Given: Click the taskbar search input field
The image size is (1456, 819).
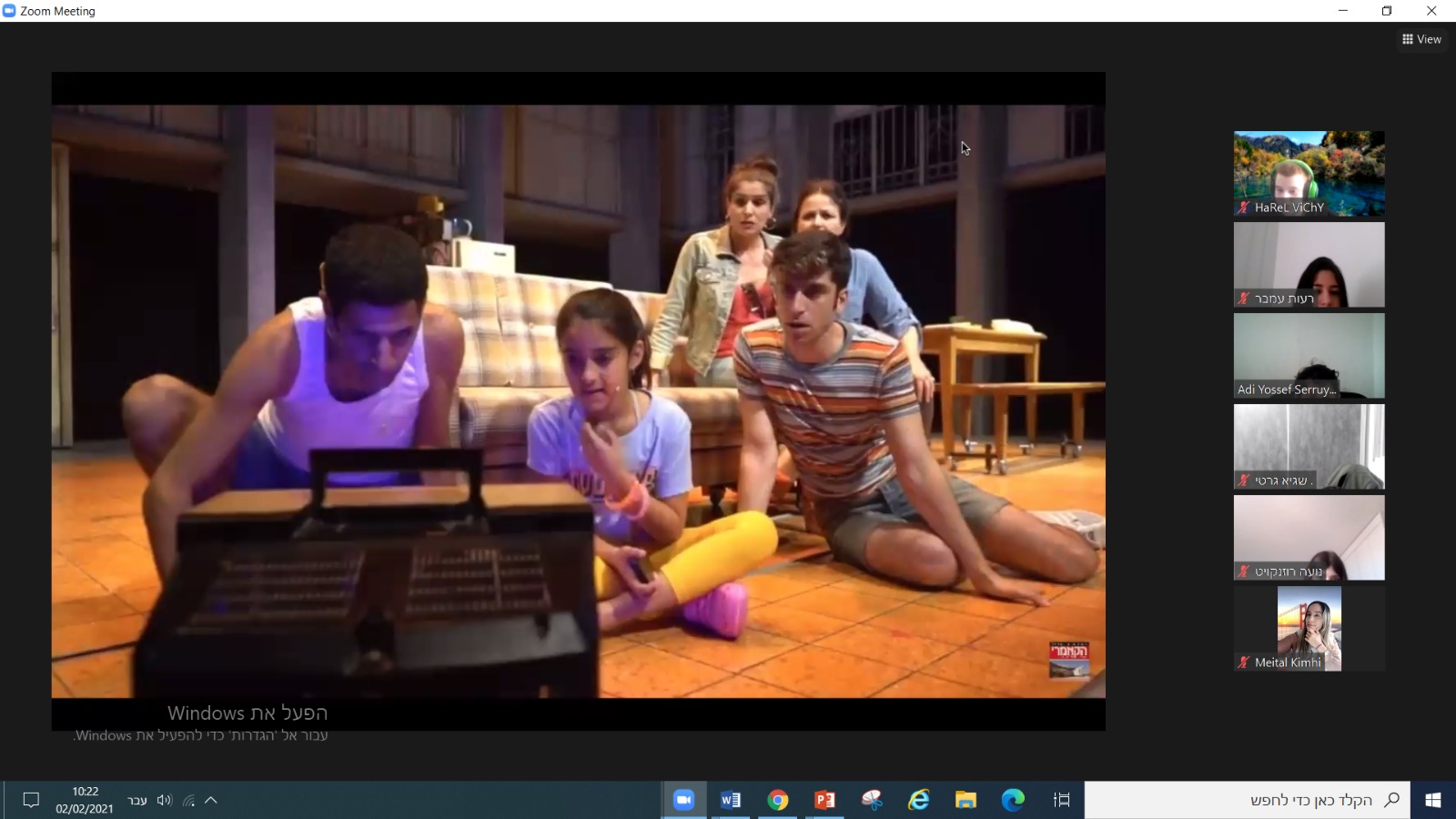Looking at the screenshot, I should coord(1248,800).
